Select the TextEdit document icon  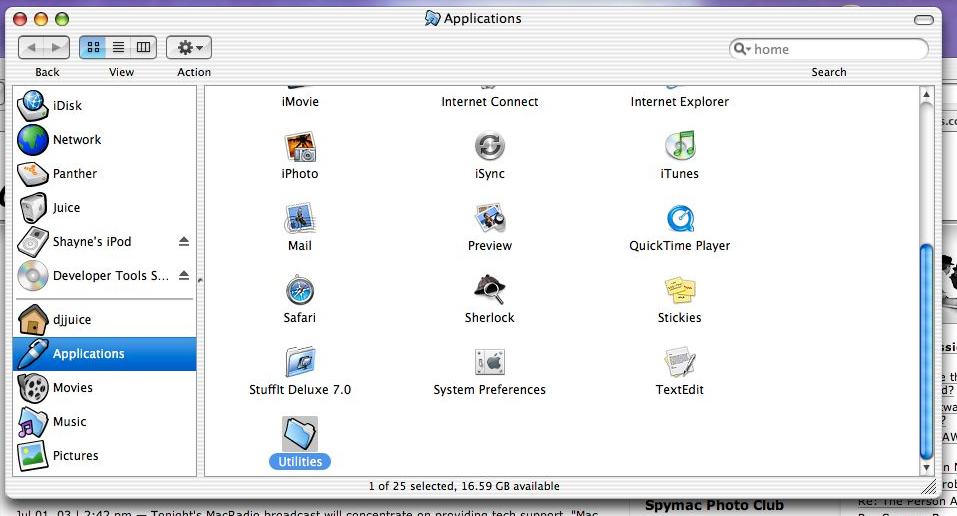(x=680, y=362)
